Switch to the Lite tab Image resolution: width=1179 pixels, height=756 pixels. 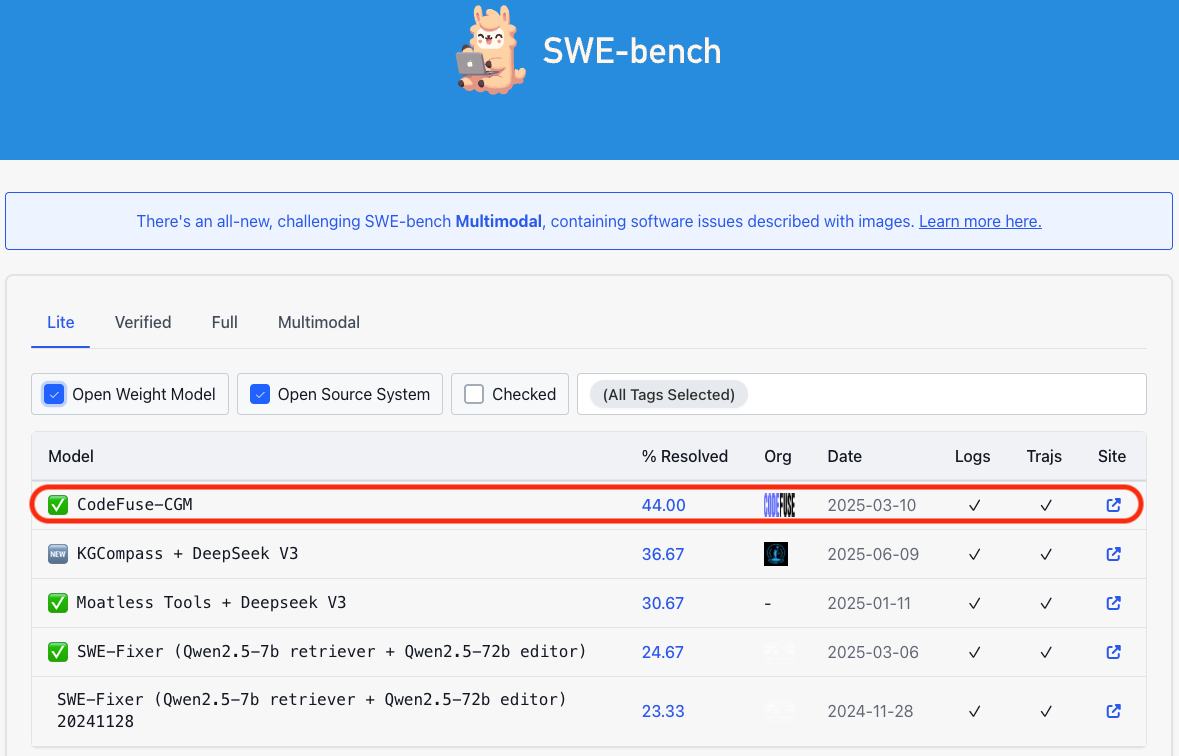61,322
